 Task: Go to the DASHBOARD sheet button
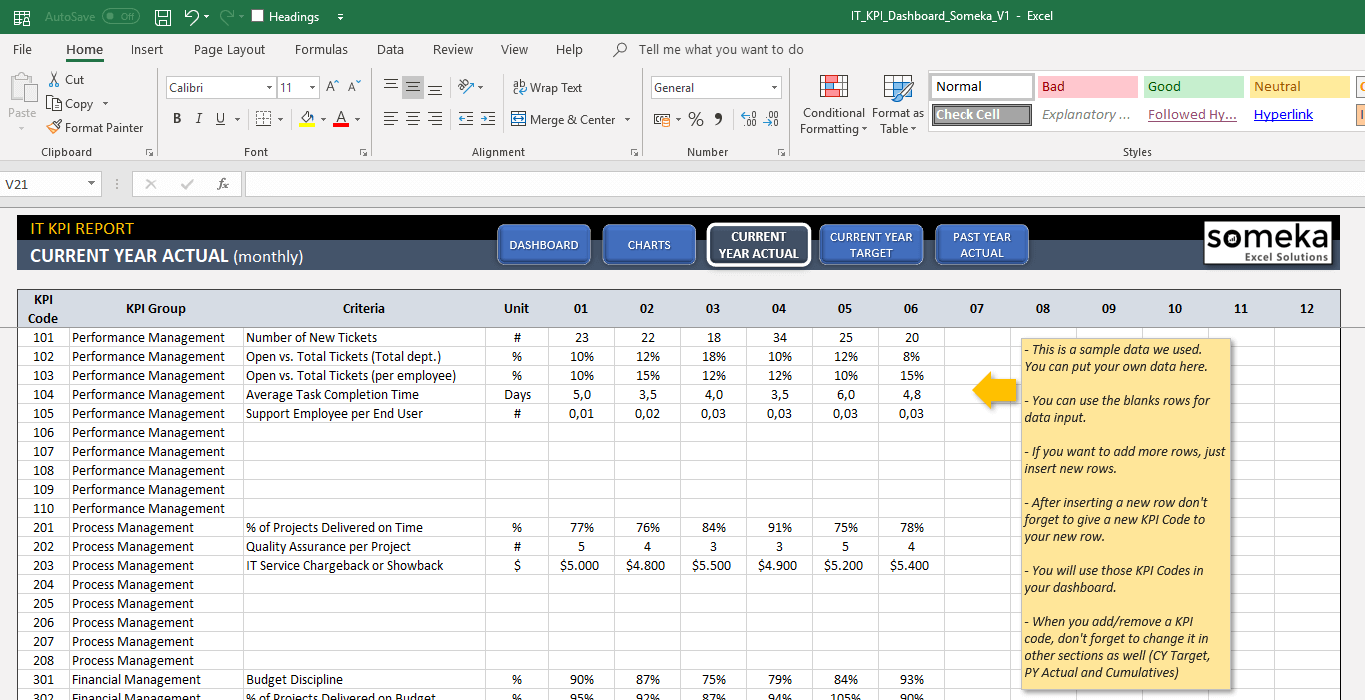click(x=544, y=245)
